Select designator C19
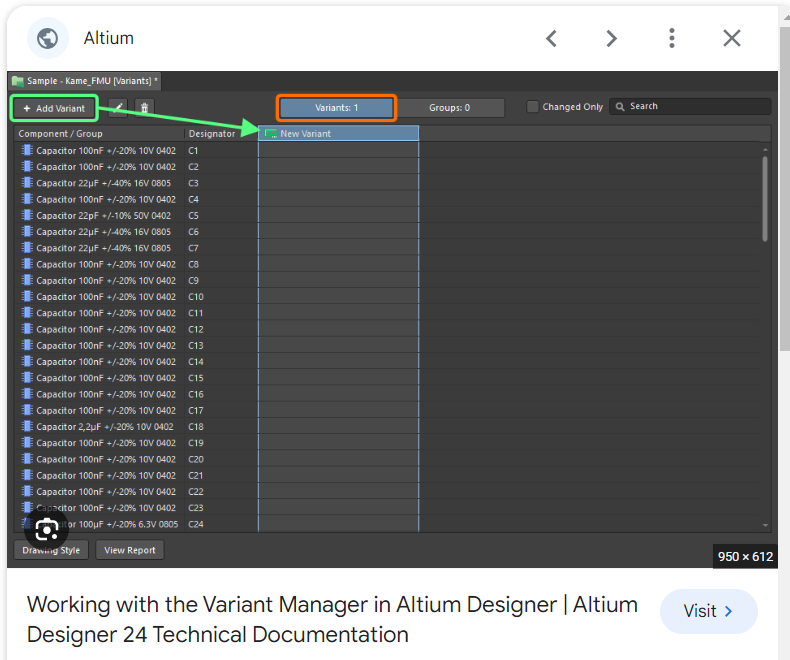790x660 pixels. pos(195,443)
